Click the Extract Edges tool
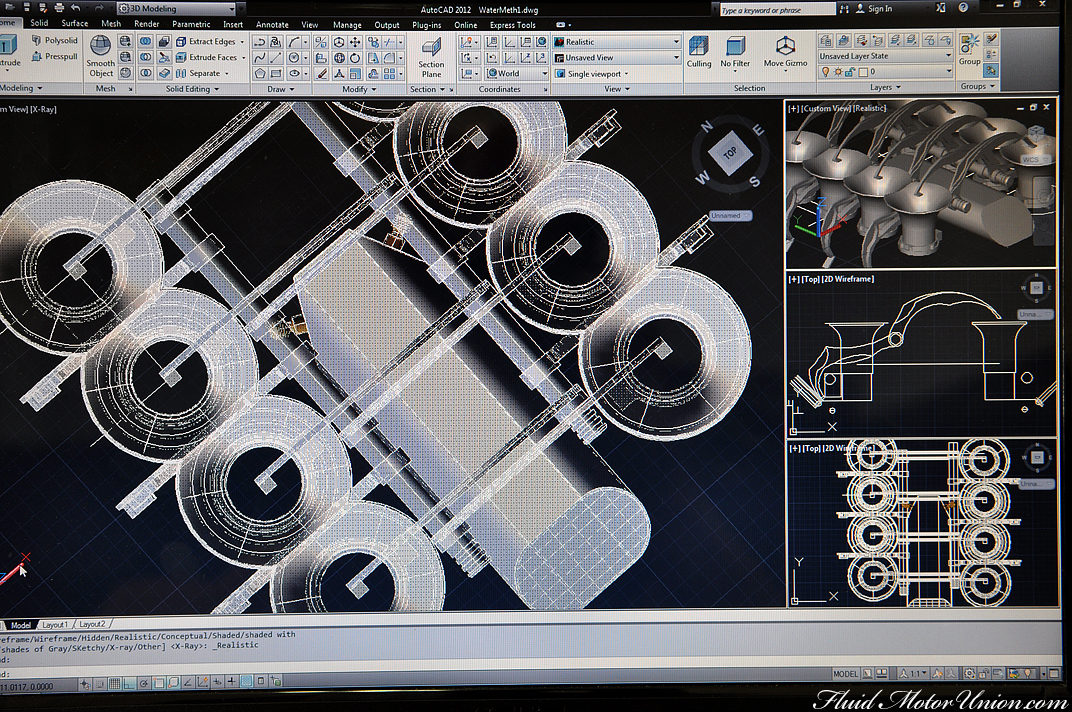 tap(205, 42)
